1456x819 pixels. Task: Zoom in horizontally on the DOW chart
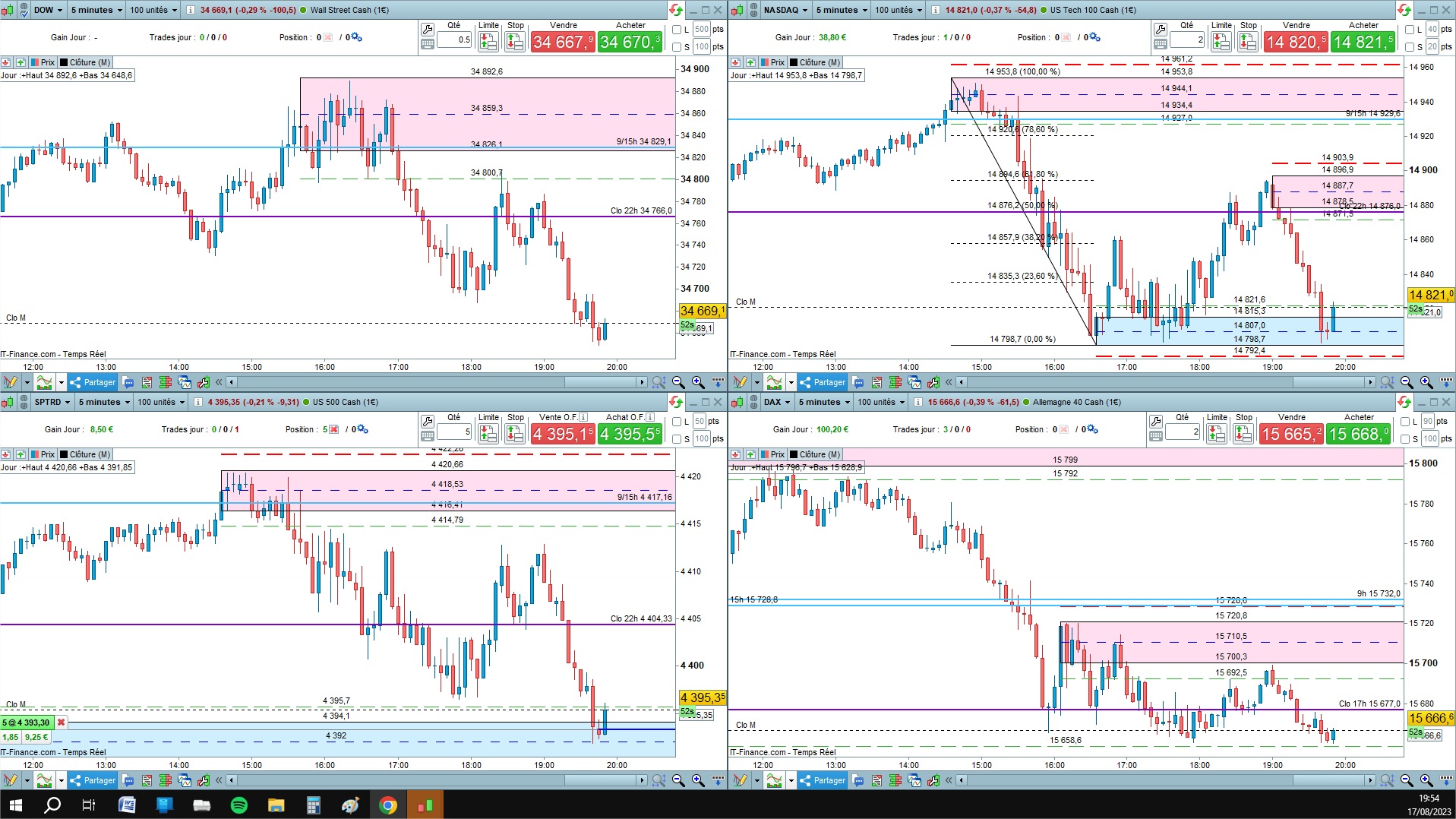coord(698,382)
